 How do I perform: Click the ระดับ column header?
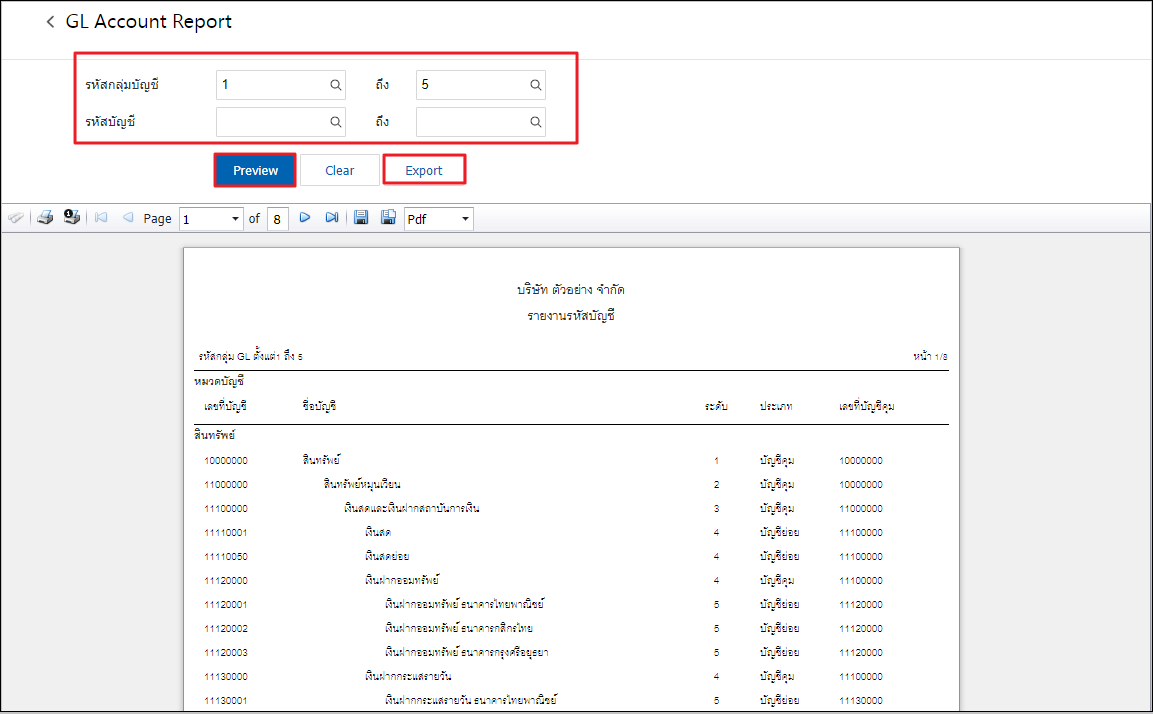[x=716, y=406]
